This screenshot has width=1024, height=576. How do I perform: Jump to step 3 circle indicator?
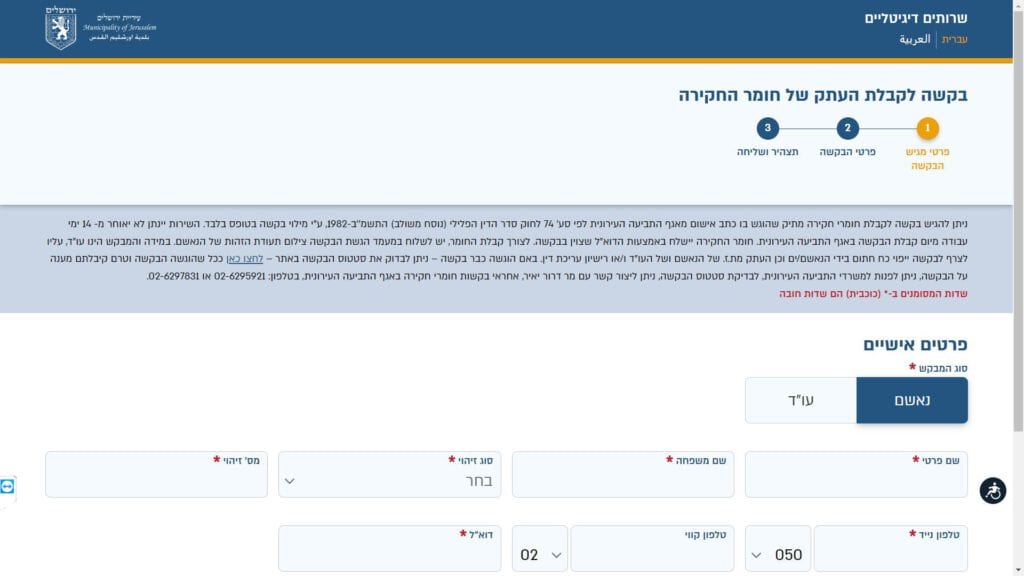pyautogui.click(x=767, y=128)
